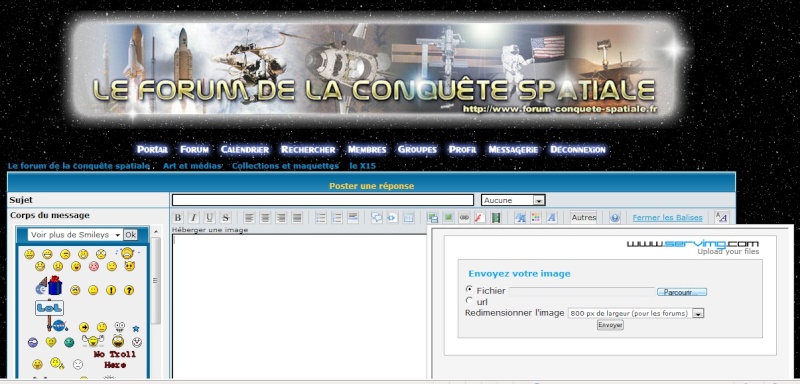Open the Aucune subject icon dropdown

click(513, 200)
